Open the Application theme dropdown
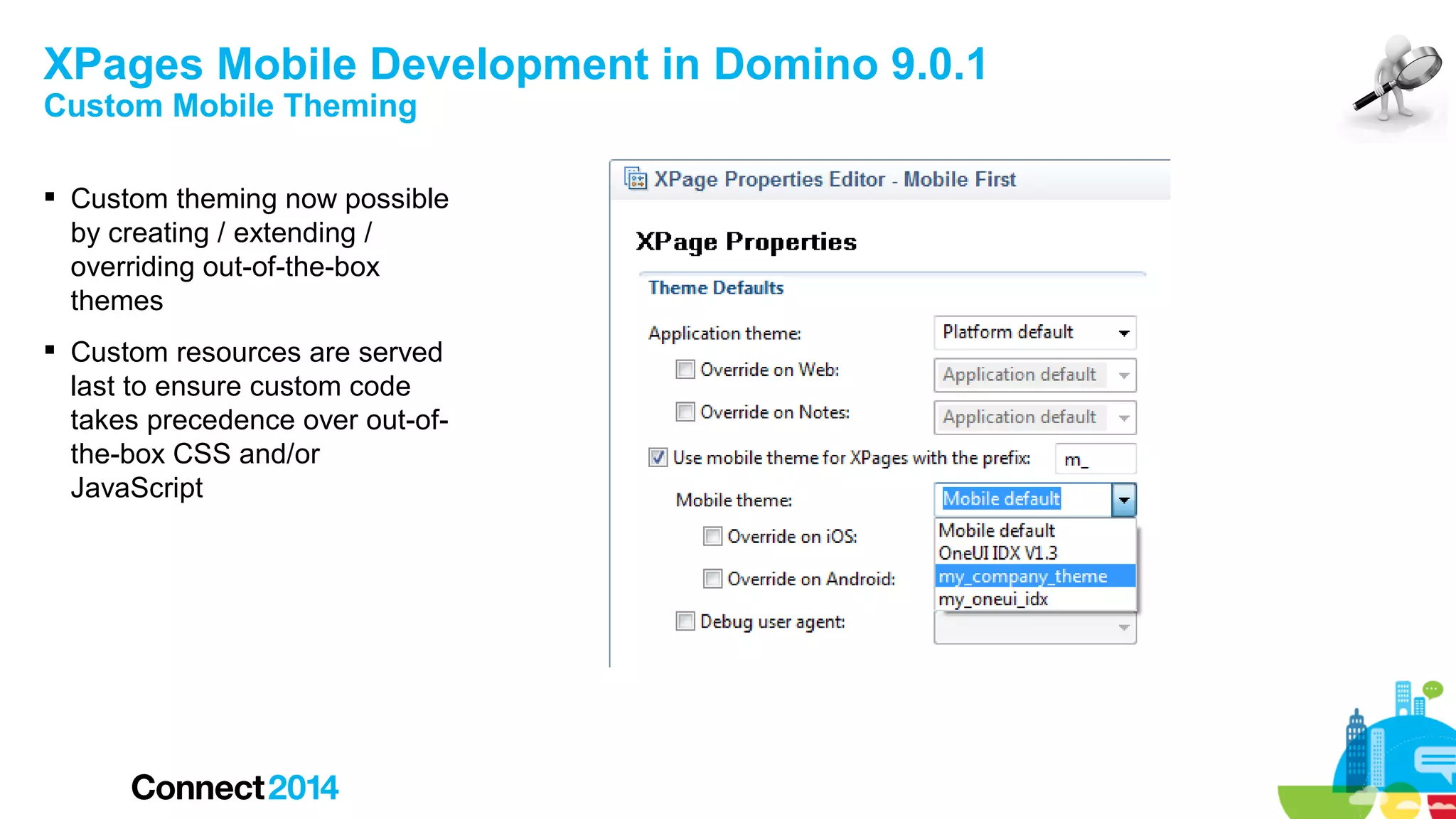 tap(1035, 333)
